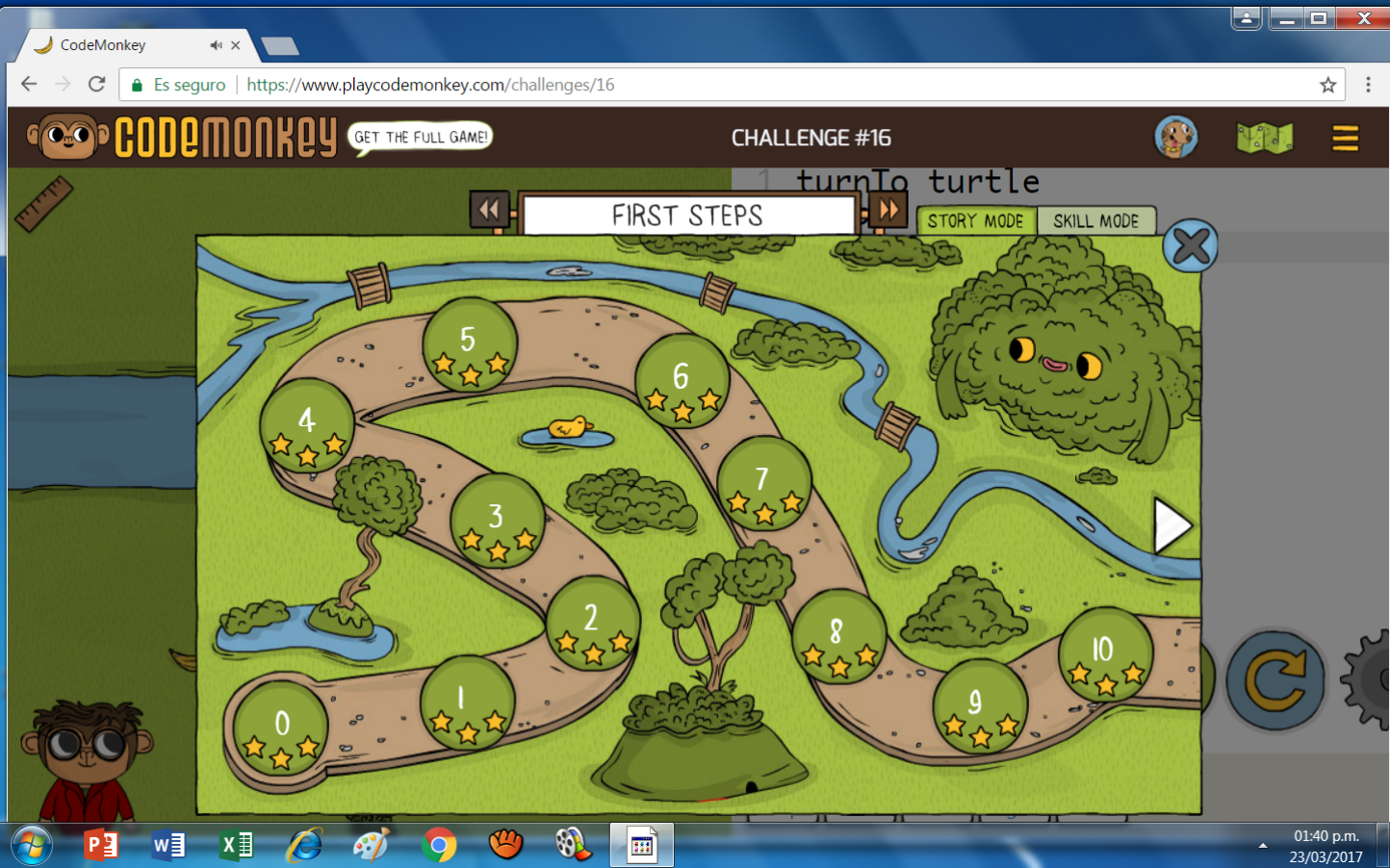The height and width of the screenshot is (868, 1390).
Task: Select the CodeMonkey browser tab
Action: click(135, 45)
